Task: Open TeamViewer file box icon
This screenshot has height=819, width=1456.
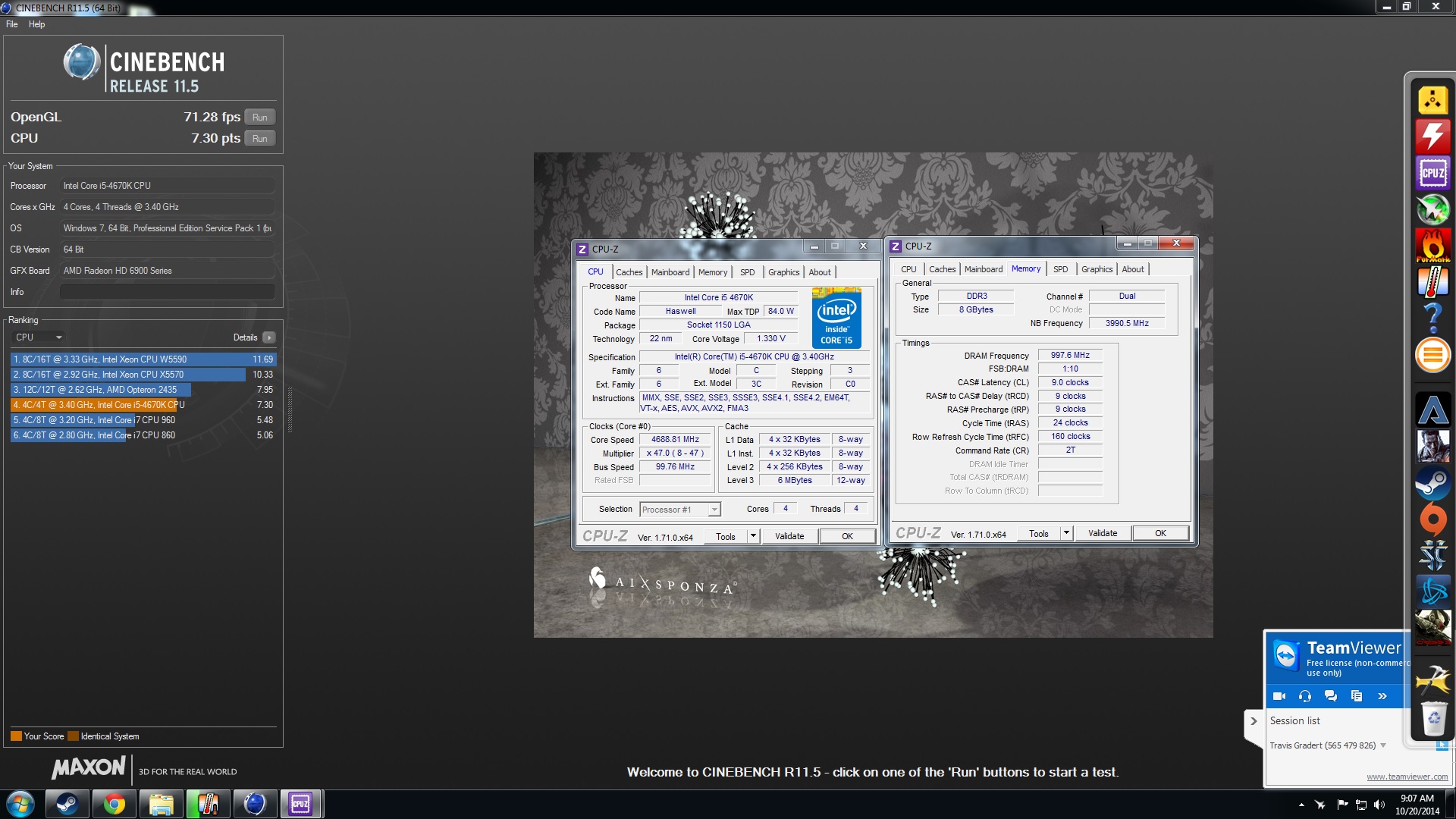Action: pos(1356,695)
